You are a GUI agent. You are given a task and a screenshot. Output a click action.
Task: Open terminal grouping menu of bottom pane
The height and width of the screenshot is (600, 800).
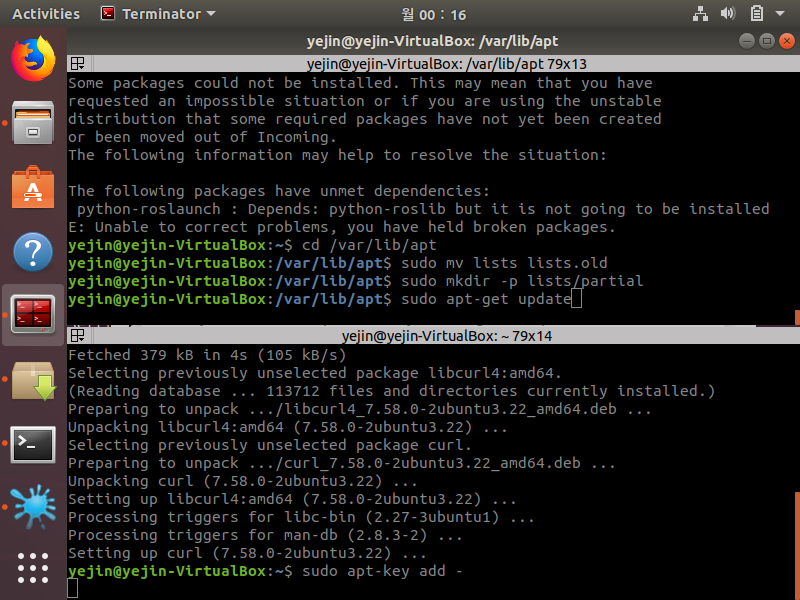[x=78, y=336]
